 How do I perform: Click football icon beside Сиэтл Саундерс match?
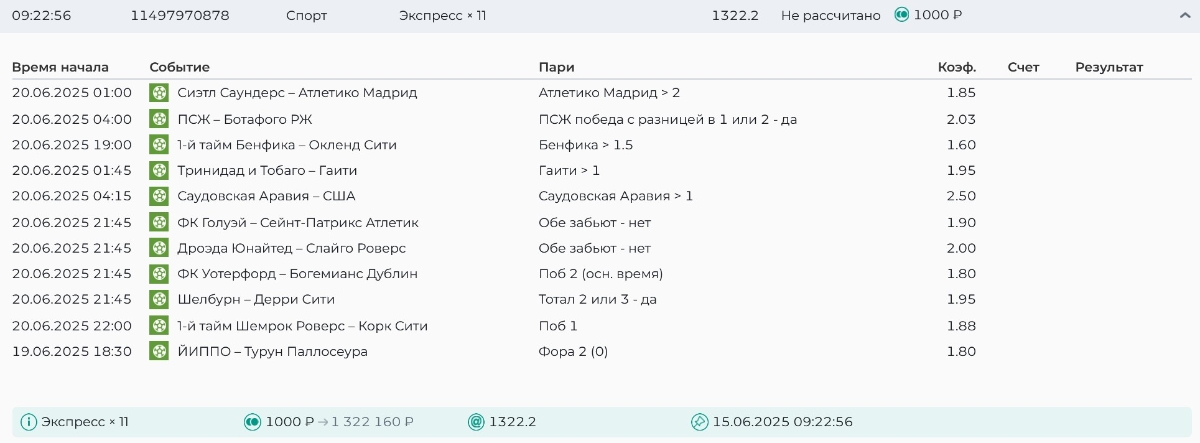[159, 93]
